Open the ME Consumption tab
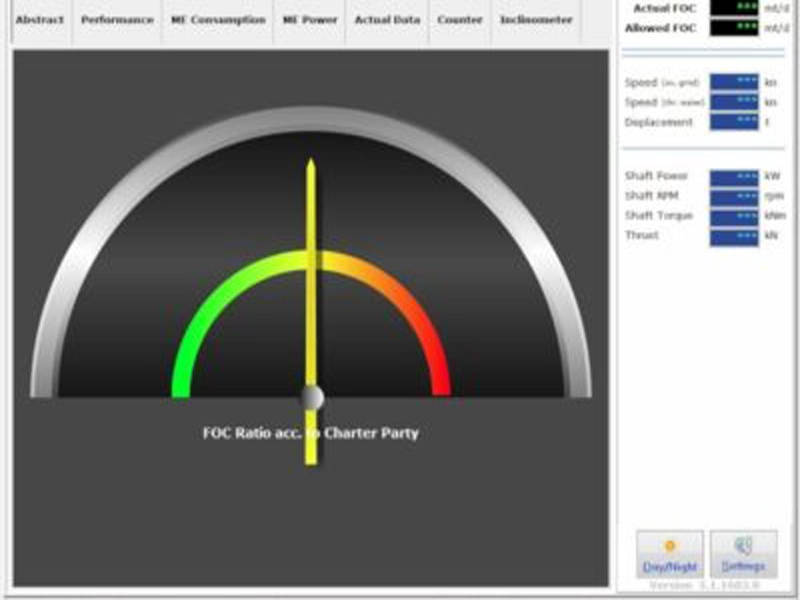 click(218, 20)
